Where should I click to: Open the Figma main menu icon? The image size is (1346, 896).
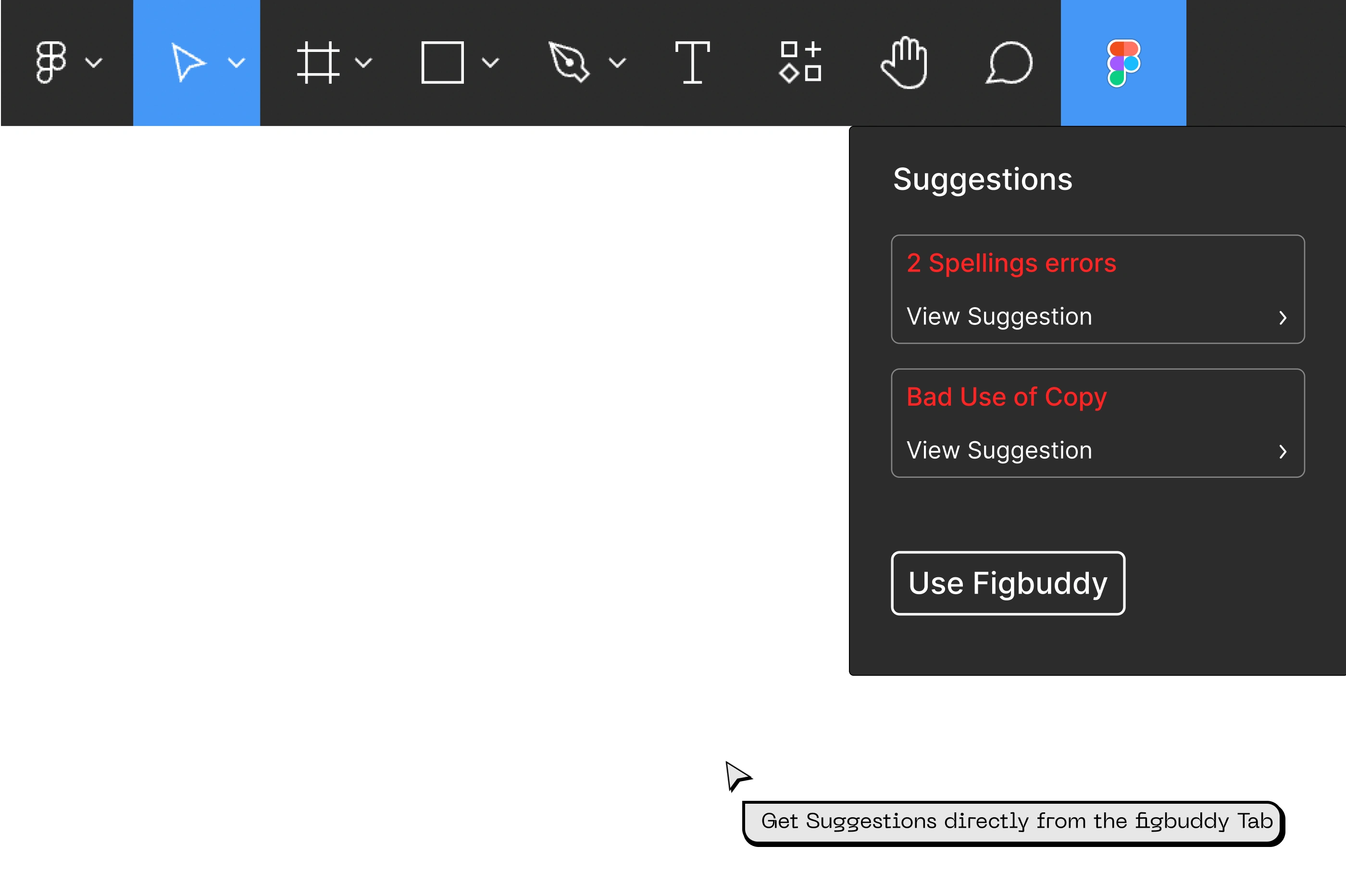point(51,62)
